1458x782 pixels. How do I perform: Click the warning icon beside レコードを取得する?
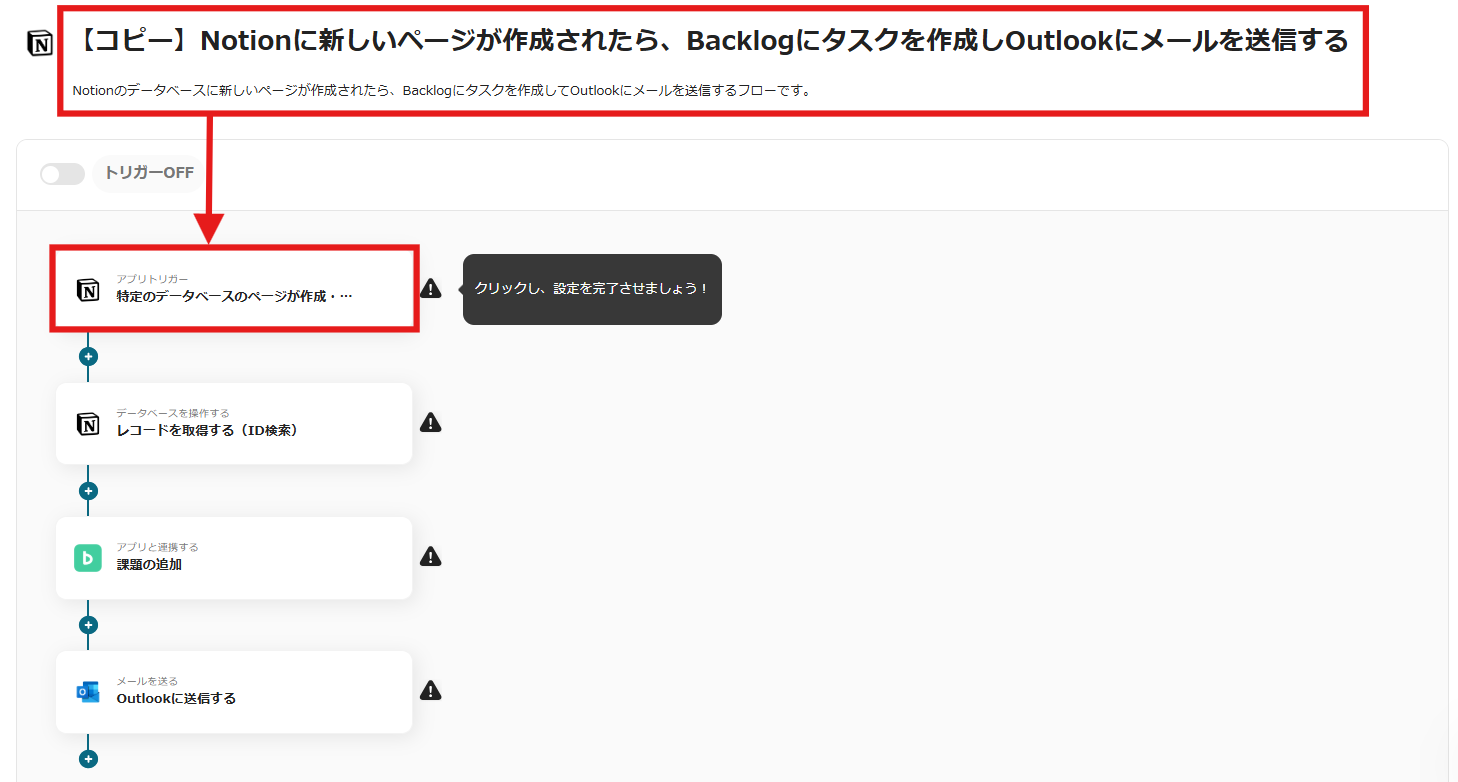coord(430,422)
